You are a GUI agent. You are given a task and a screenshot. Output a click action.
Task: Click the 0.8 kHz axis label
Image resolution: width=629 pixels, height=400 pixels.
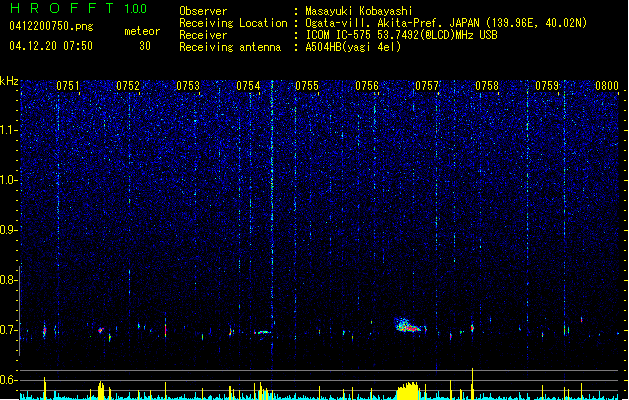click(x=9, y=280)
